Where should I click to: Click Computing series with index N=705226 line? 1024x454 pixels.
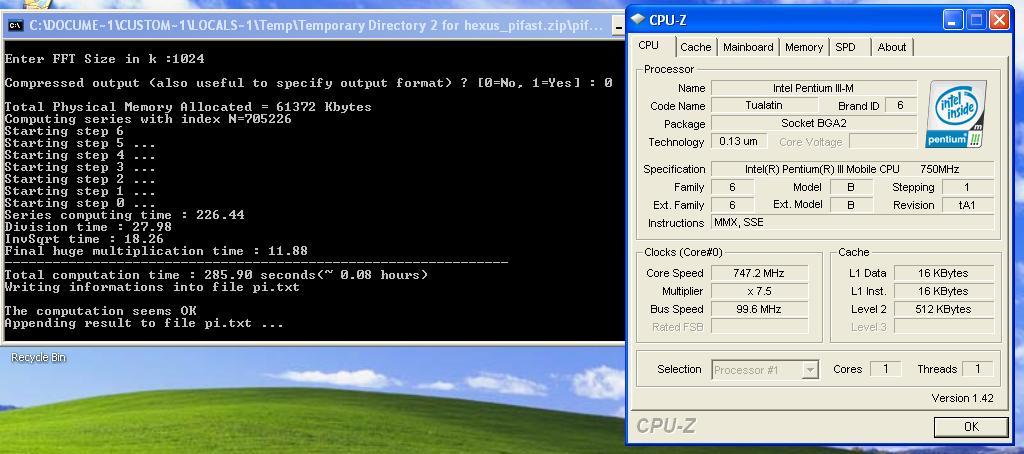148,119
